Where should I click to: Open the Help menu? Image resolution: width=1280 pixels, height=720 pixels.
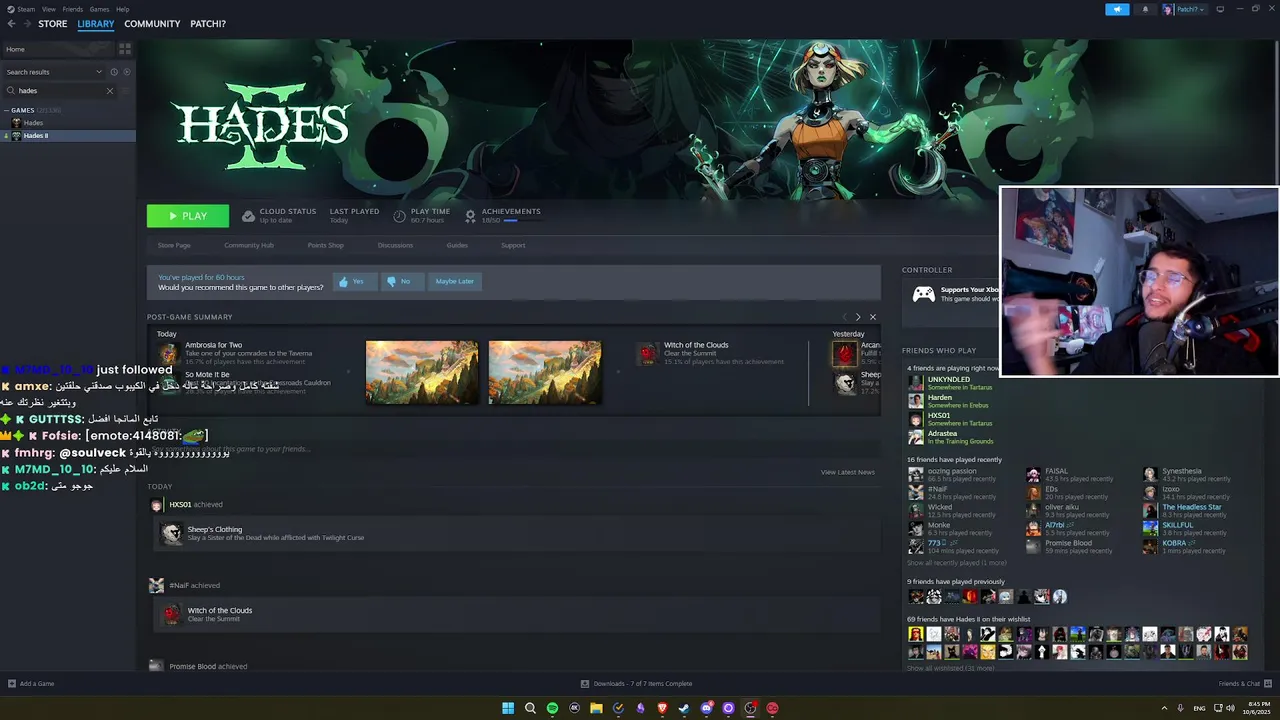click(122, 9)
